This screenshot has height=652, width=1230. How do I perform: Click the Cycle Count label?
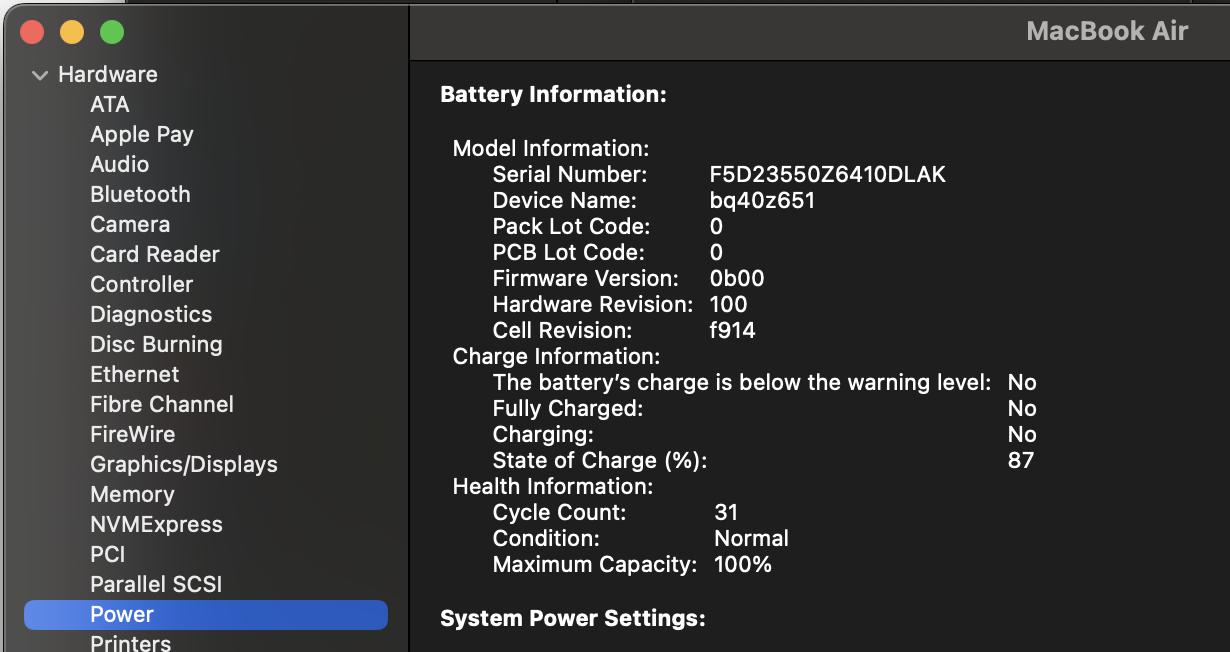560,512
